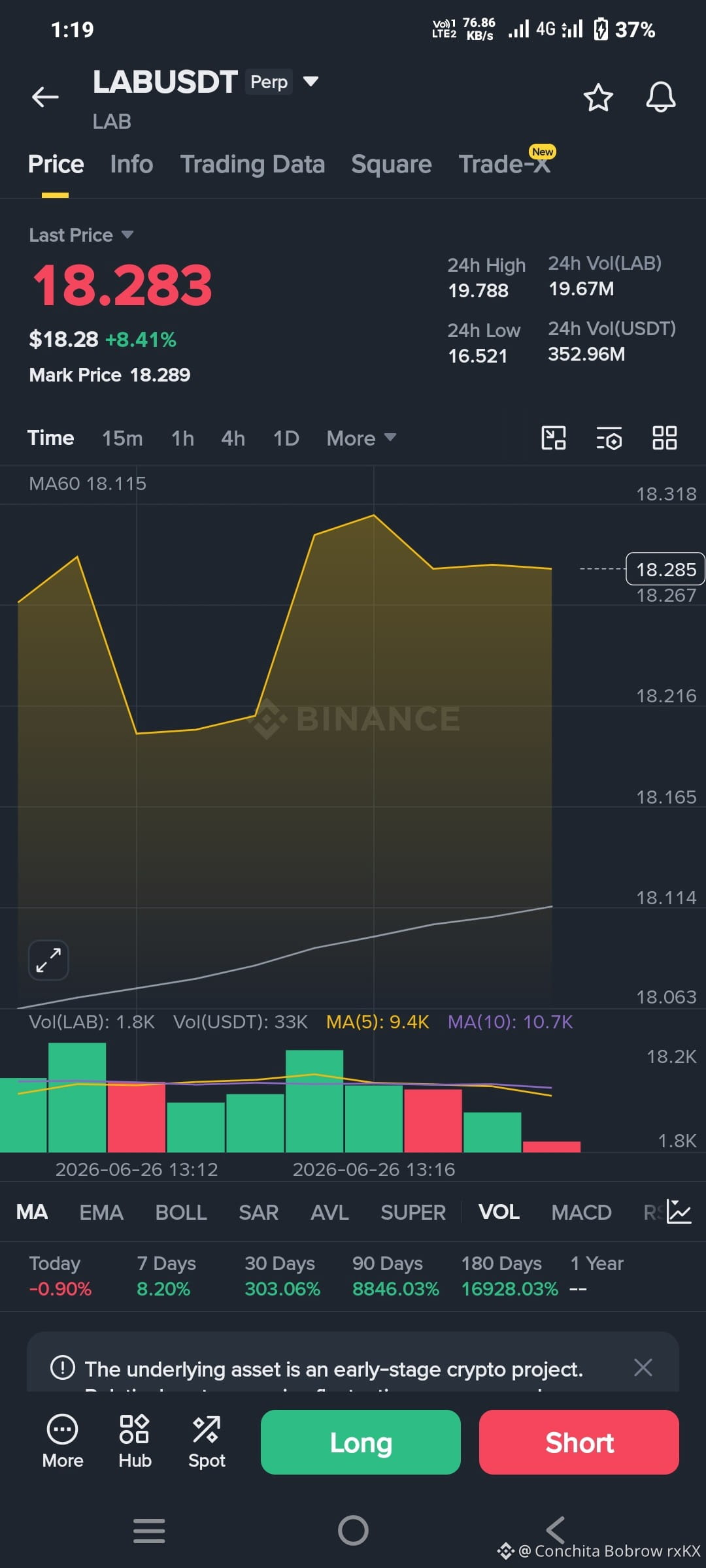Toggle the SAR indicator
This screenshot has height=1568, width=706.
259,1212
